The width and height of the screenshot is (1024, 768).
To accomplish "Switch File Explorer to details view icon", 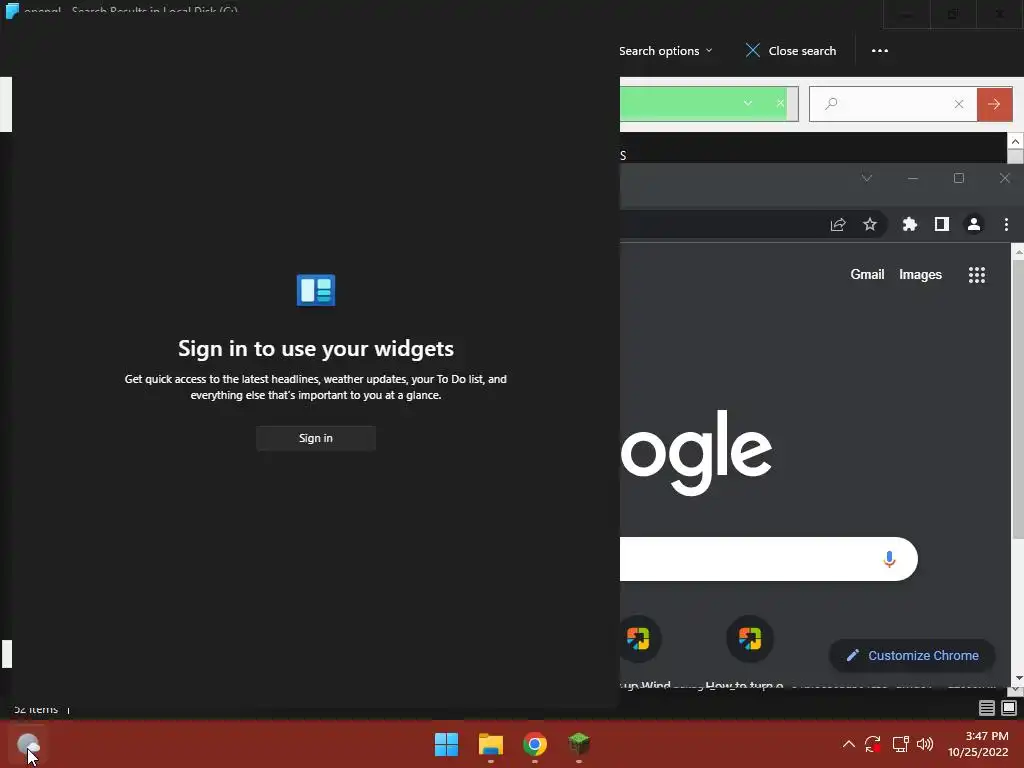I will (987, 708).
